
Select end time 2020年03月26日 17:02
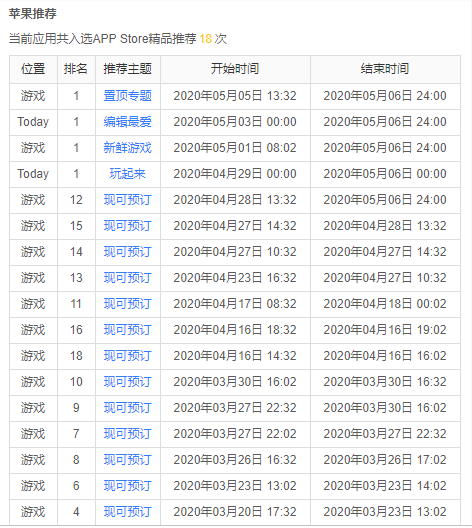[x=385, y=460]
